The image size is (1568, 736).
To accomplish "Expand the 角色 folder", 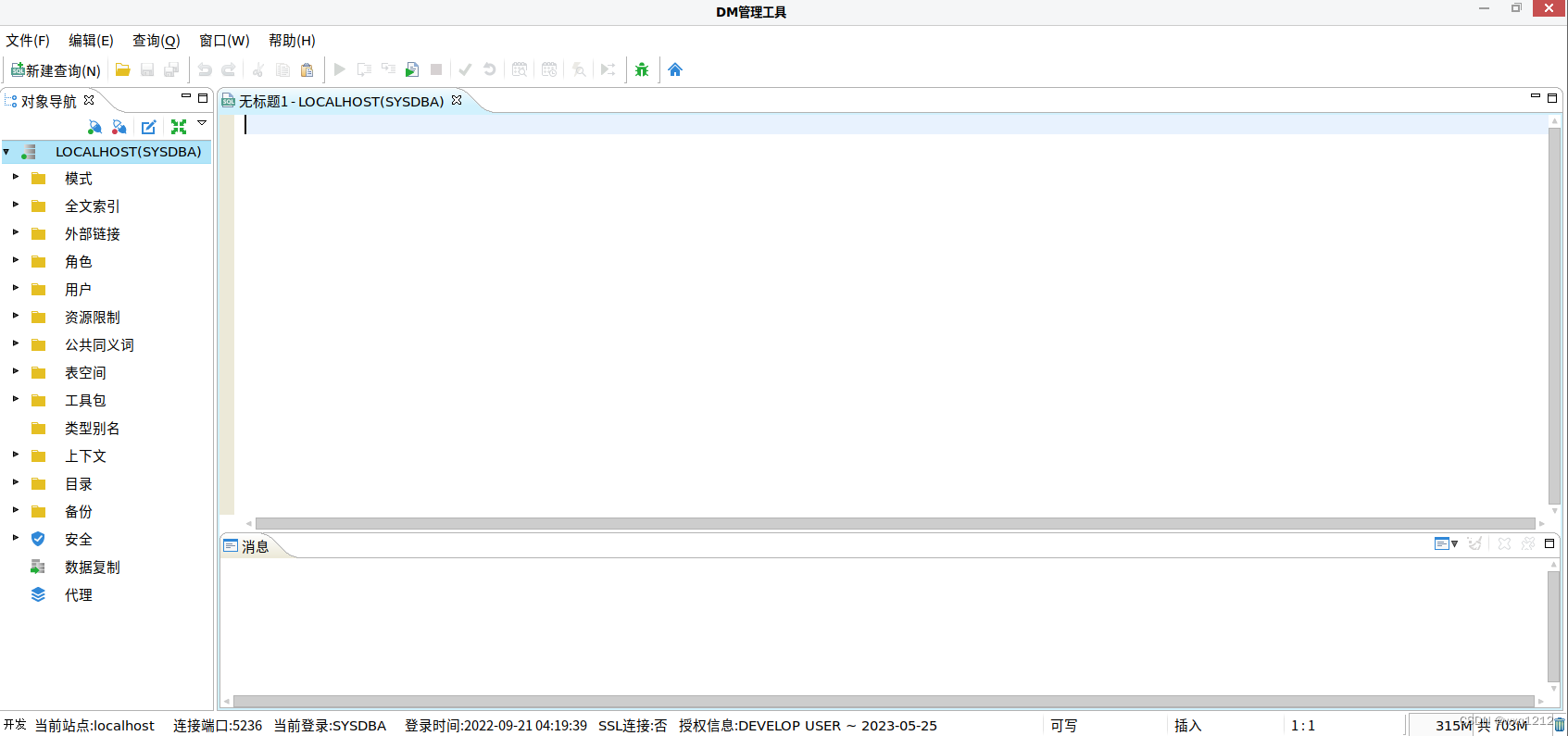I will 16,260.
